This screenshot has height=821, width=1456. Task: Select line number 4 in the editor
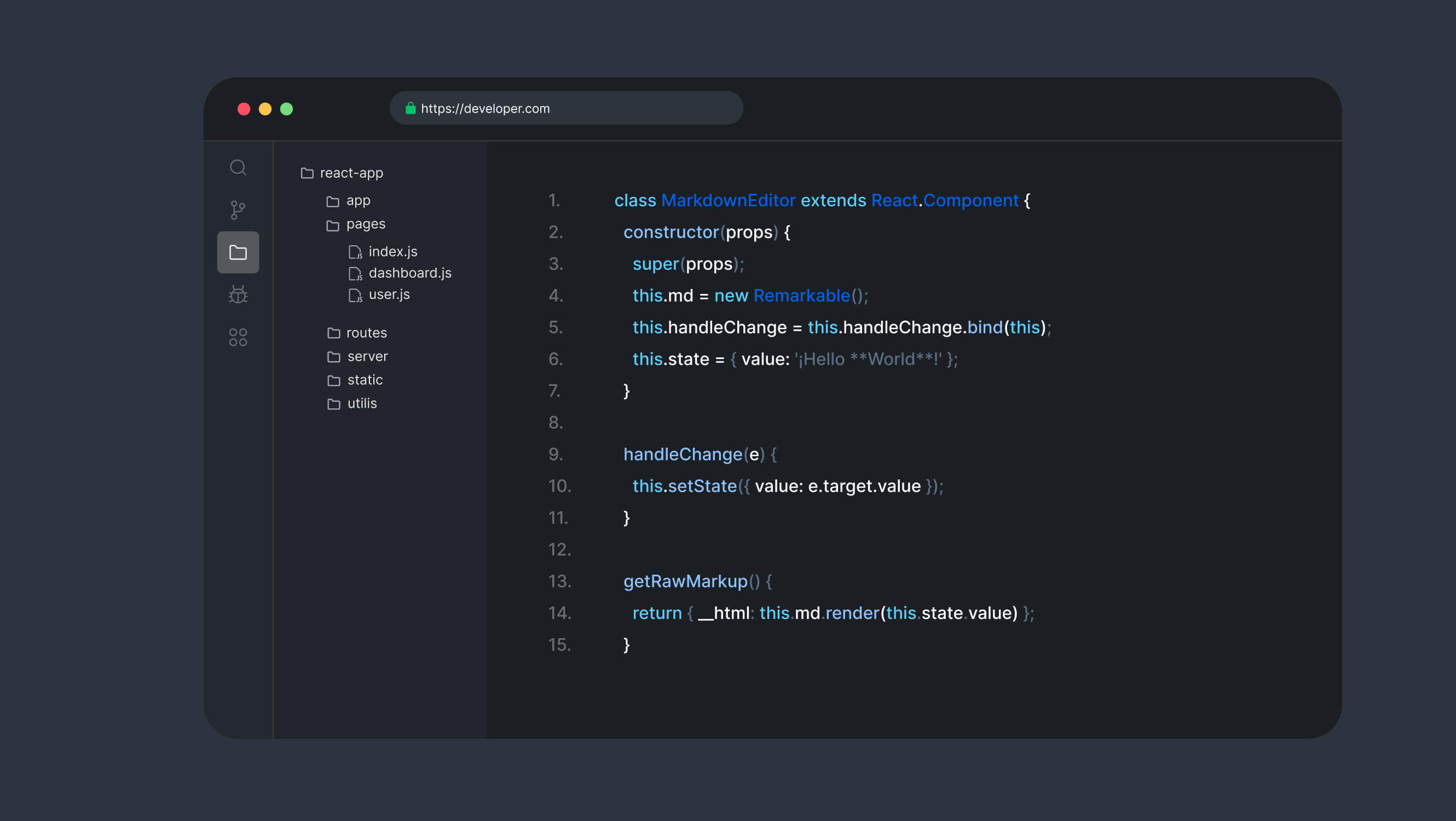pyautogui.click(x=554, y=295)
